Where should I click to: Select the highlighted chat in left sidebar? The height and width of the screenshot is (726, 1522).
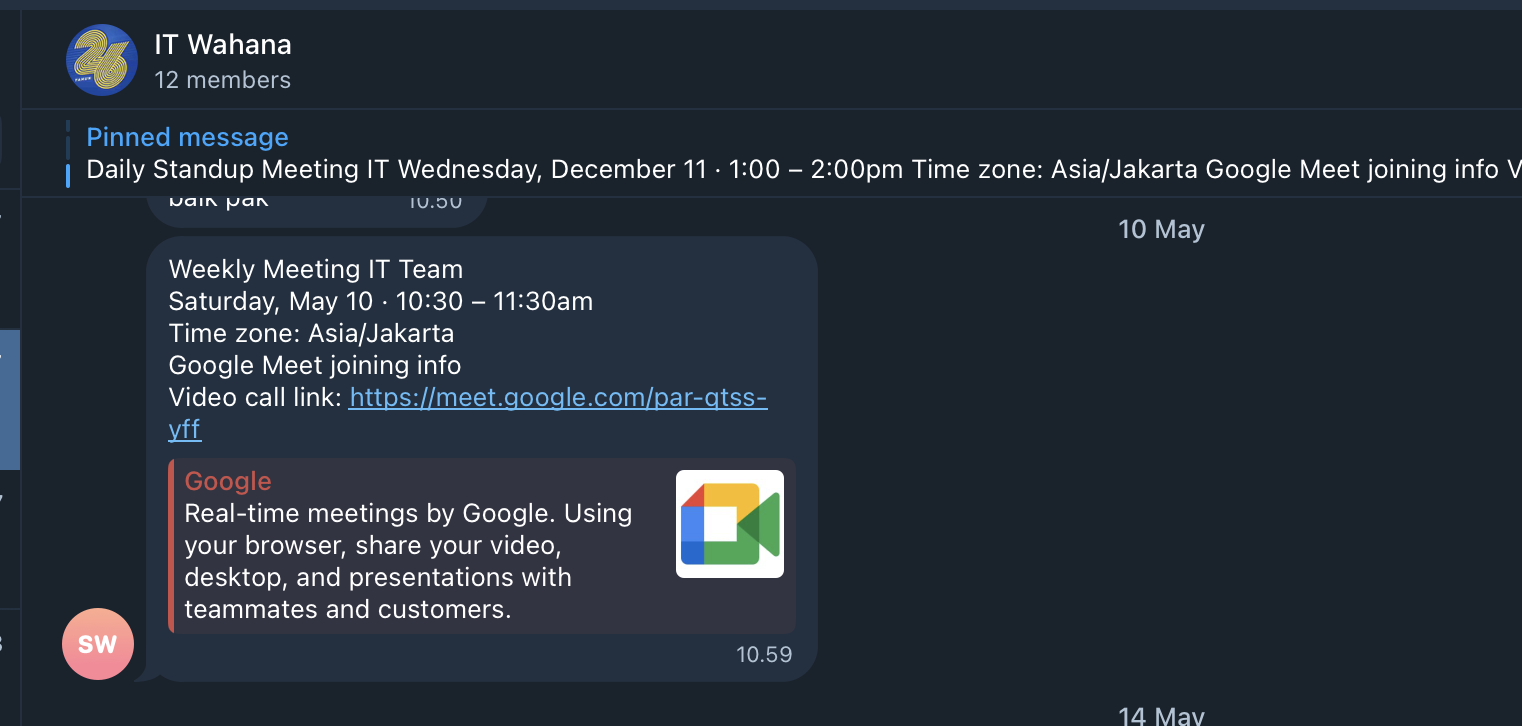coord(10,400)
